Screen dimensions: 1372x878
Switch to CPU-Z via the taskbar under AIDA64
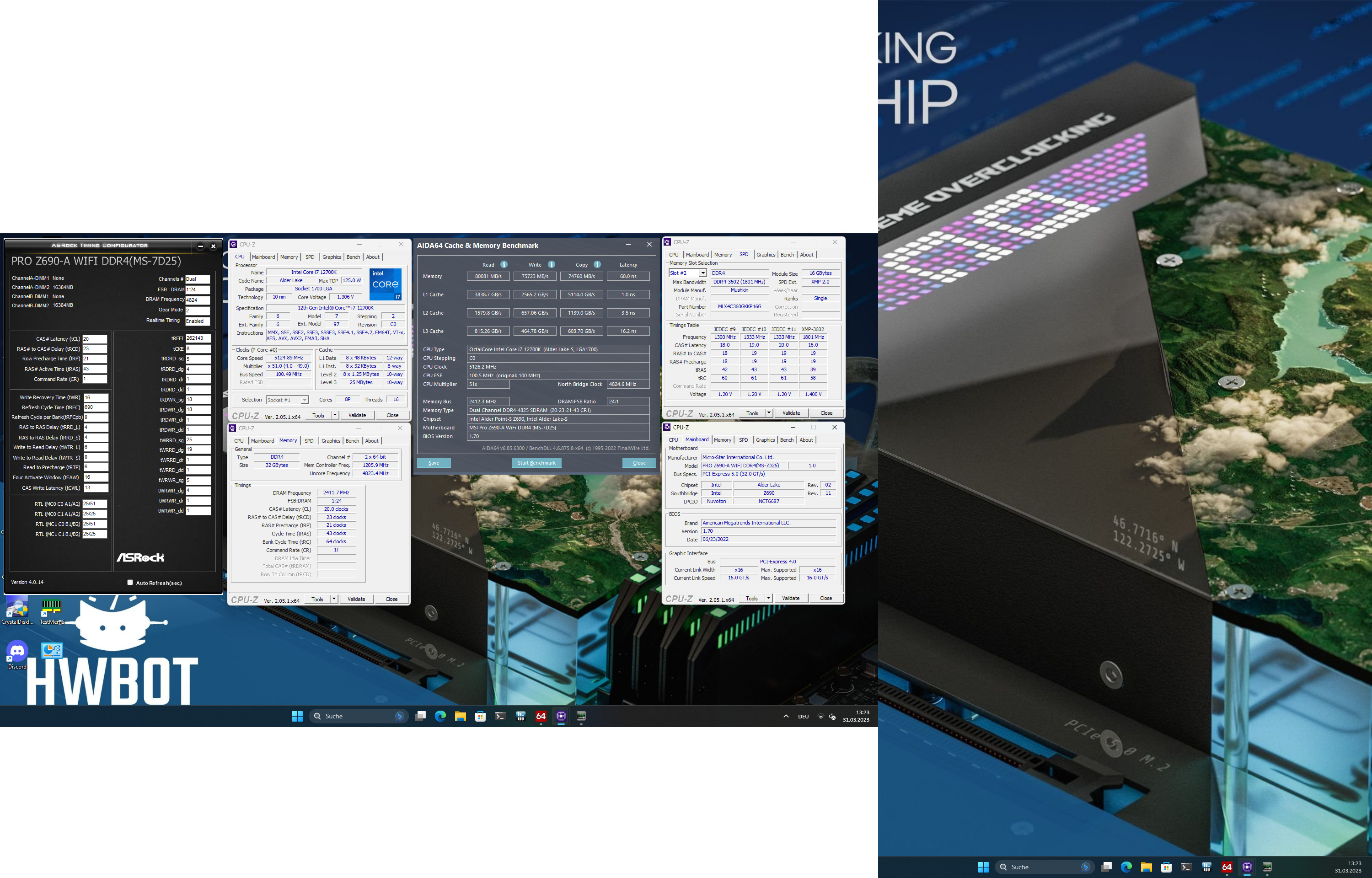tap(561, 716)
